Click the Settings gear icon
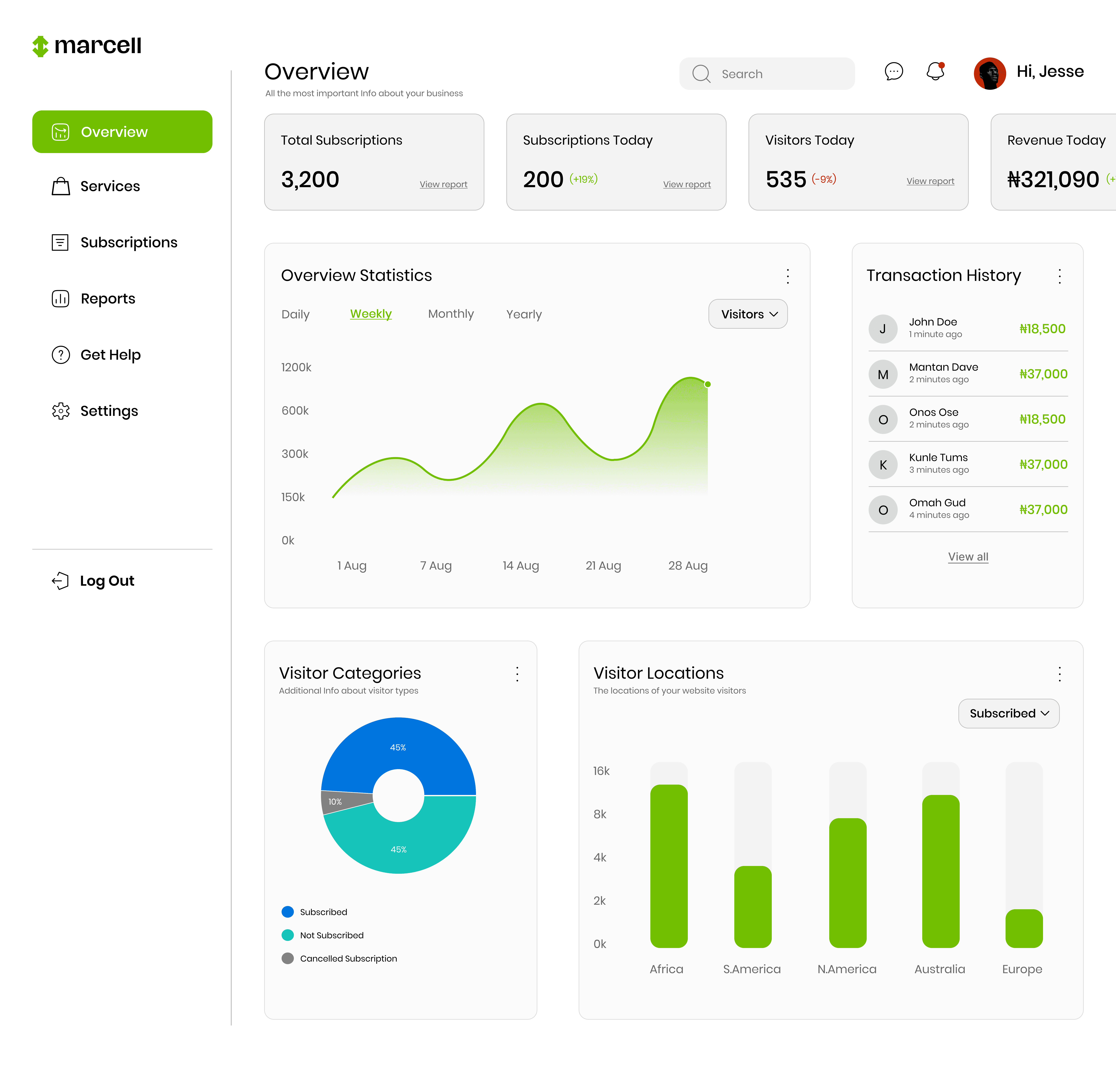Viewport: 1116px width, 1092px height. coord(61,411)
